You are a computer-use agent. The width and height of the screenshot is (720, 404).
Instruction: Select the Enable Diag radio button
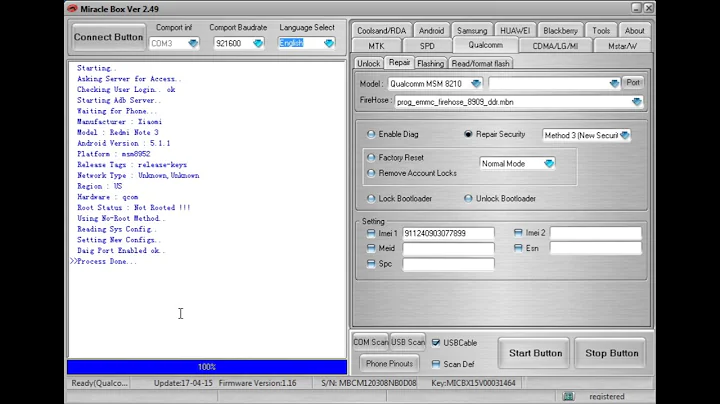point(371,134)
